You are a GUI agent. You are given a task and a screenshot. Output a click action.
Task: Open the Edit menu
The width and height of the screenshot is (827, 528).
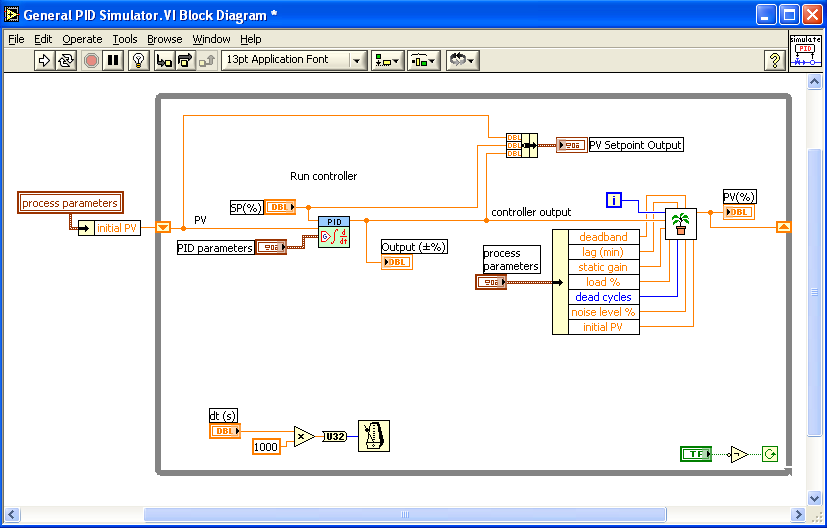tap(43, 39)
